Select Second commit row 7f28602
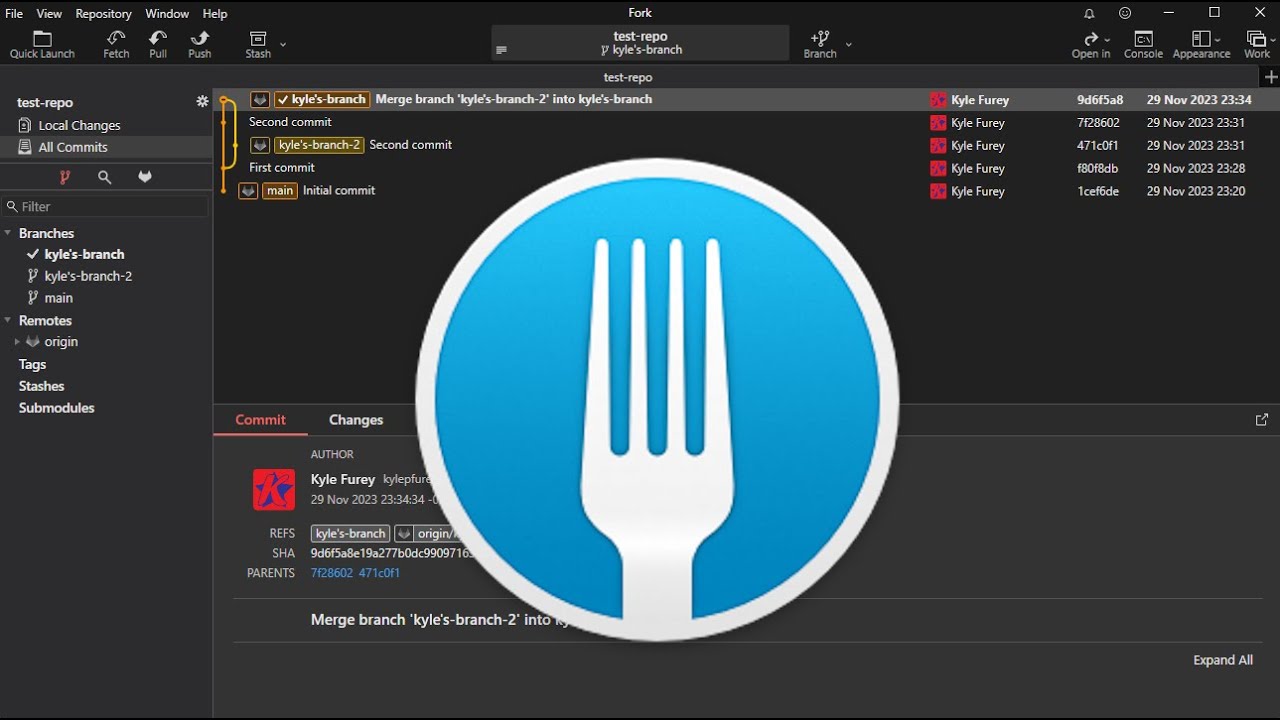 (x=746, y=122)
